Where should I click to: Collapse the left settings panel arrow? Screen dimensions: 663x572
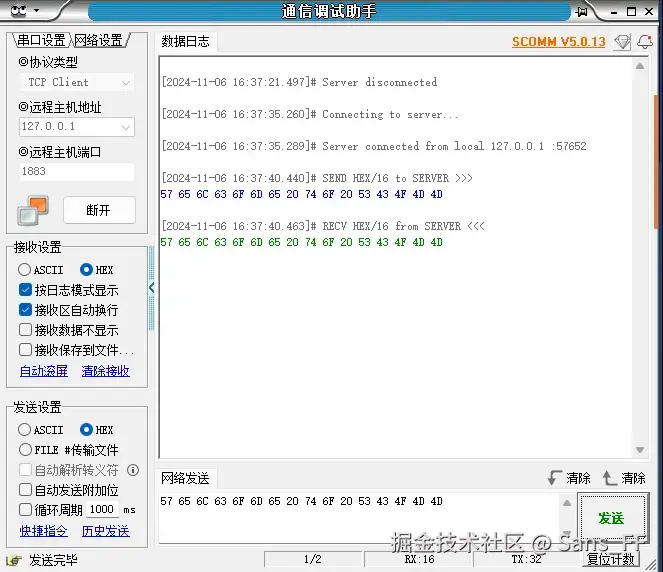pyautogui.click(x=151, y=288)
